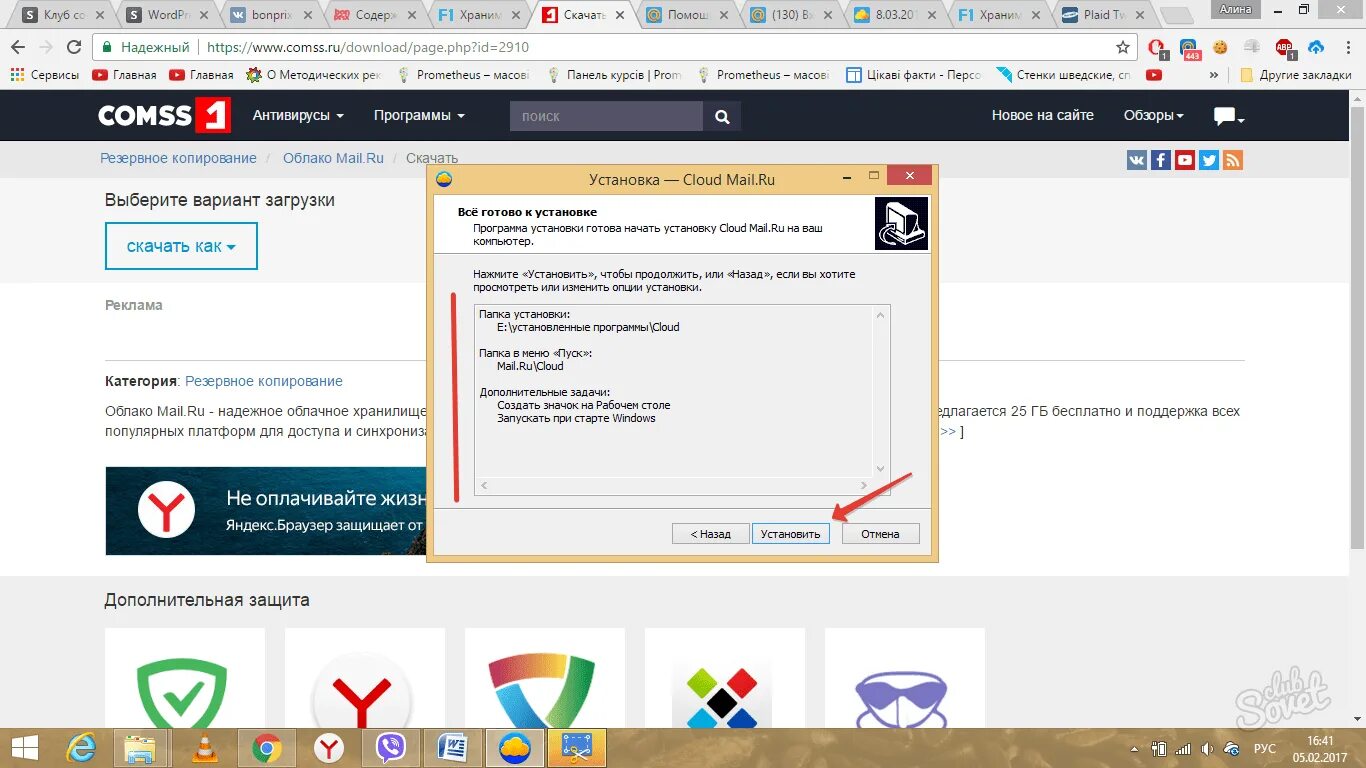Viewport: 1366px width, 768px height.
Task: Click the COMSS logo
Action: coord(164,116)
